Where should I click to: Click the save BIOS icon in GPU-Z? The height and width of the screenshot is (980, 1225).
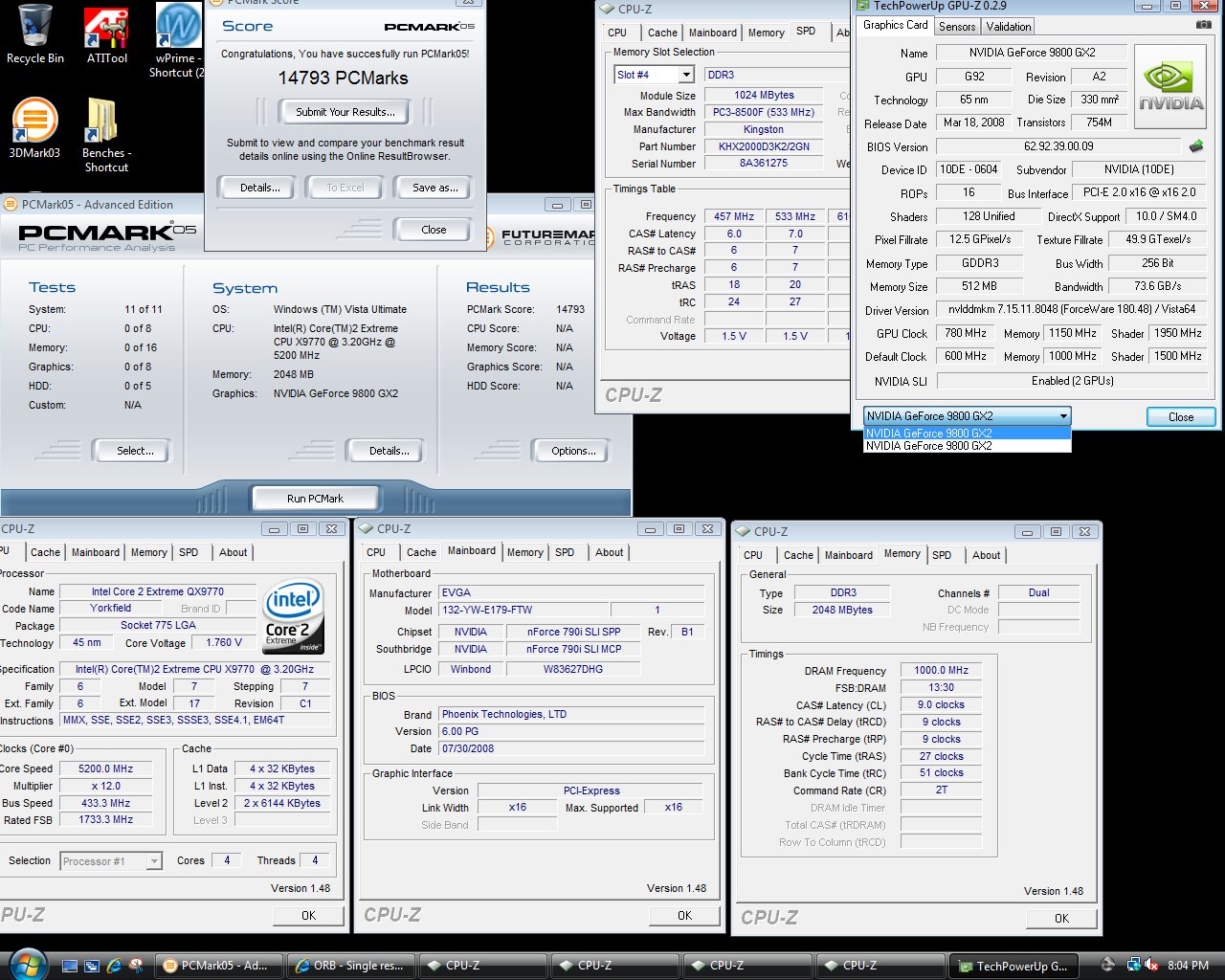(x=1196, y=146)
